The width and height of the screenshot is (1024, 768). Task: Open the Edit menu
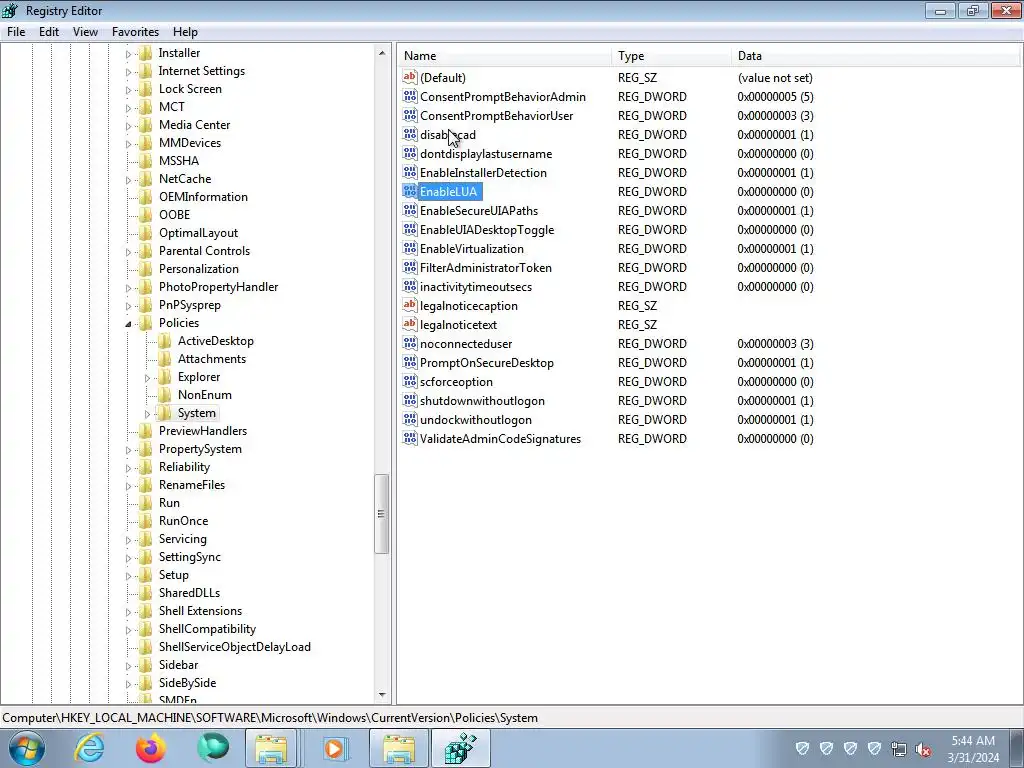pos(49,31)
